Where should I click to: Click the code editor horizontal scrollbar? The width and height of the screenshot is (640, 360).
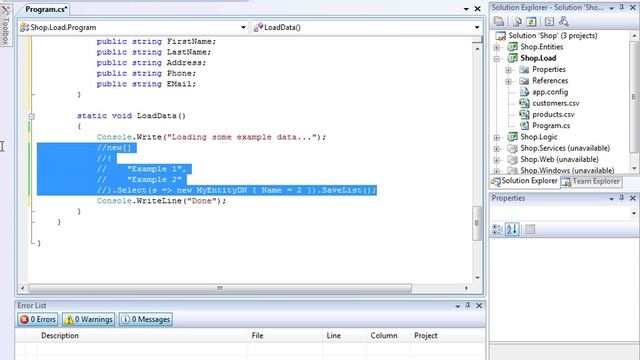[220, 288]
